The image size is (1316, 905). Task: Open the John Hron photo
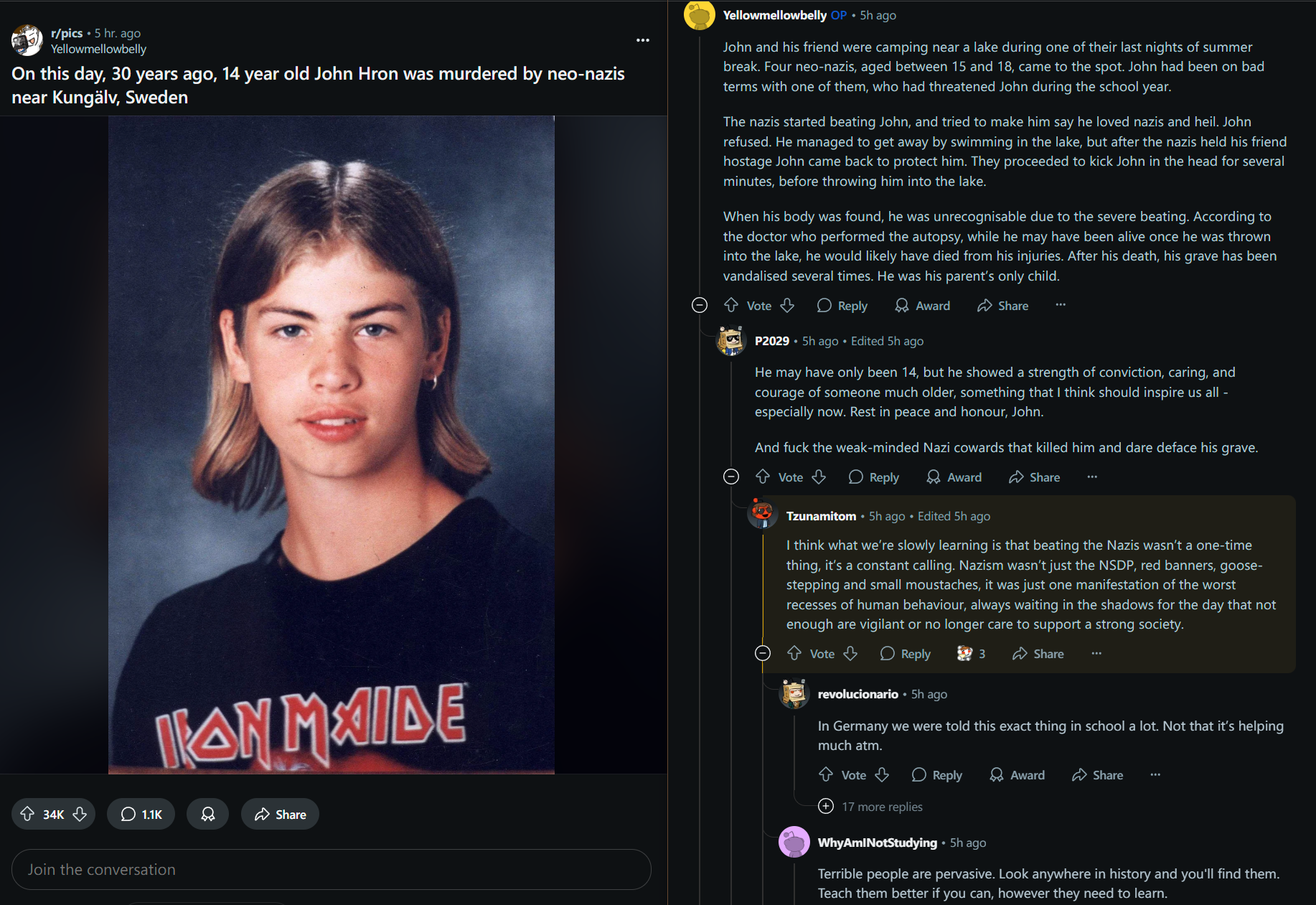(331, 445)
